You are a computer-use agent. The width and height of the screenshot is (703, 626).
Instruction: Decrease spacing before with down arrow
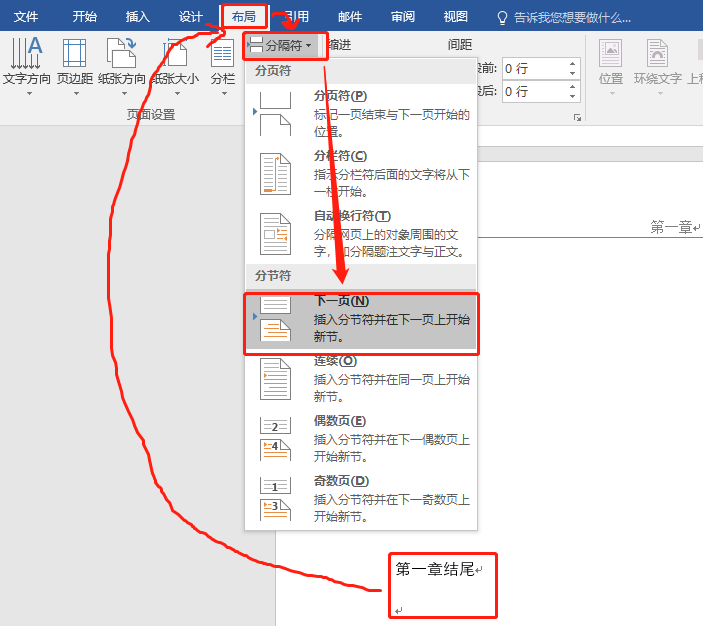pyautogui.click(x=573, y=74)
